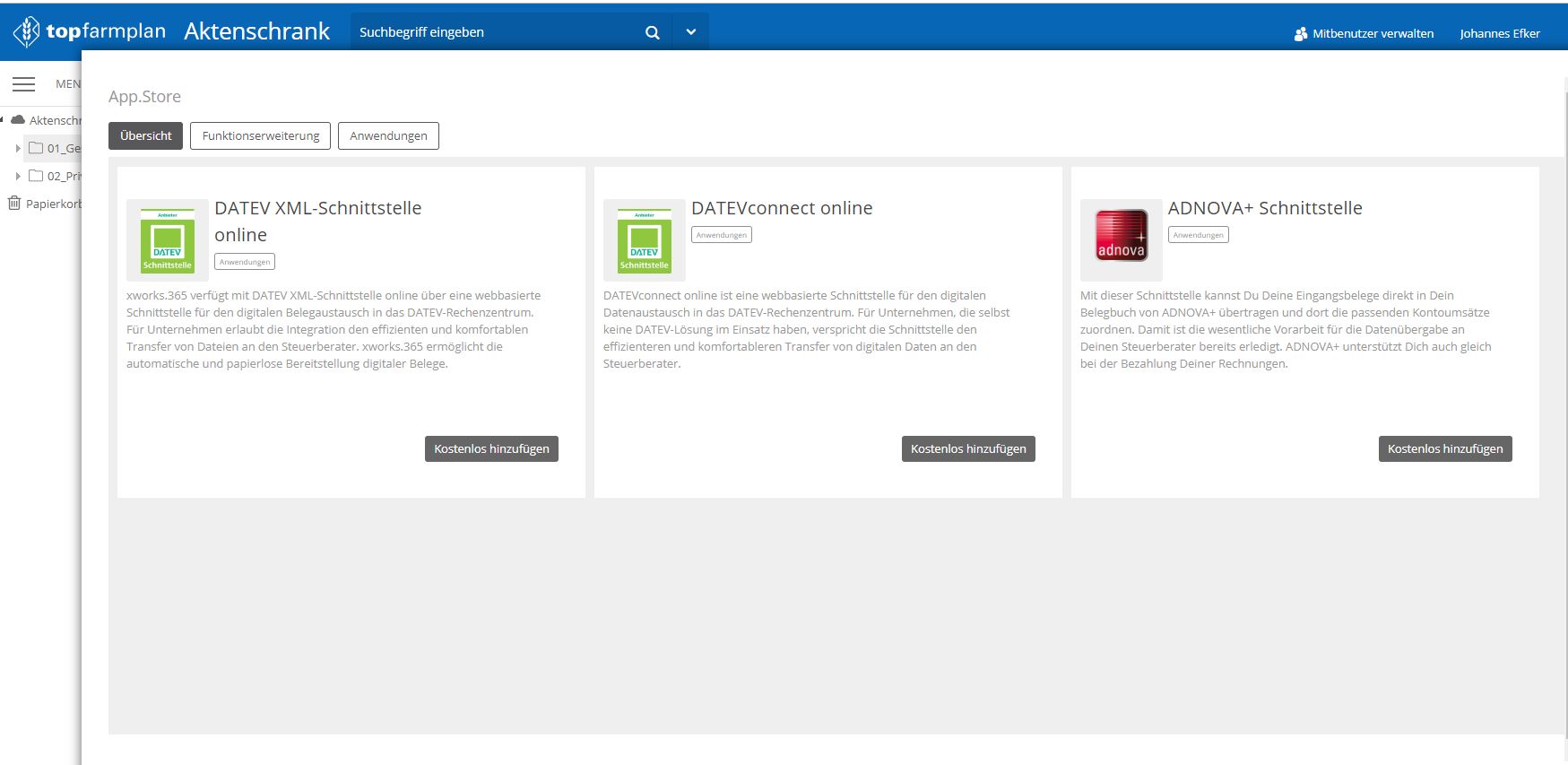Click Anwendungen tag under ADNOVA+ Schnittstelle

(1199, 235)
